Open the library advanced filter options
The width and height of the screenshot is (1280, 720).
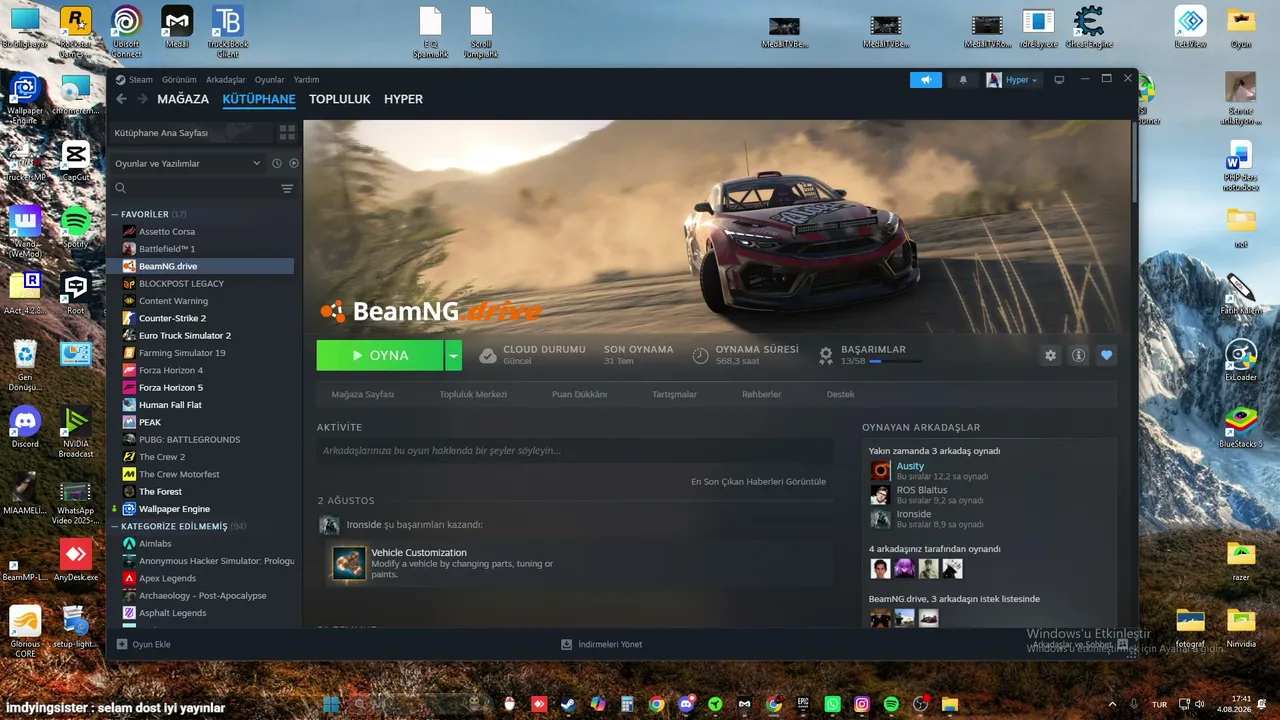tap(287, 188)
